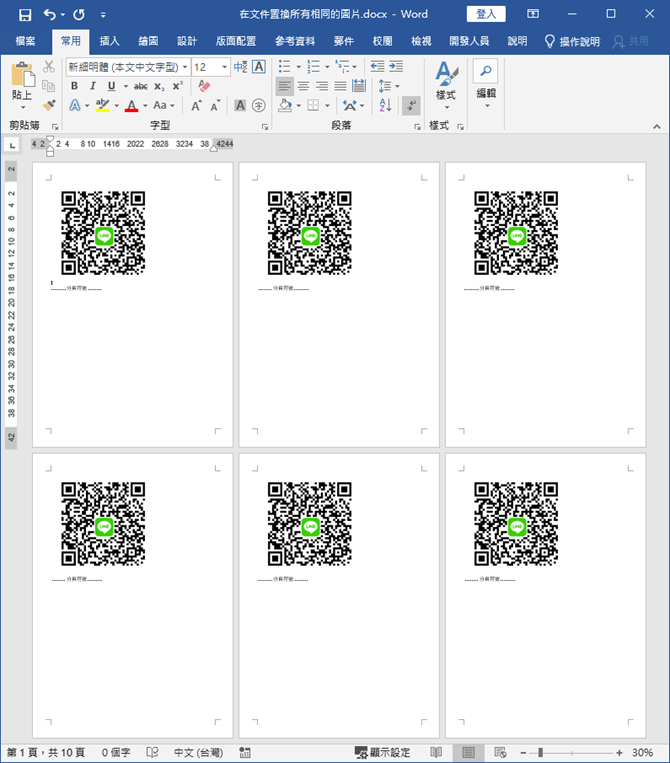Expand the bullets list dropdown arrow

298,67
